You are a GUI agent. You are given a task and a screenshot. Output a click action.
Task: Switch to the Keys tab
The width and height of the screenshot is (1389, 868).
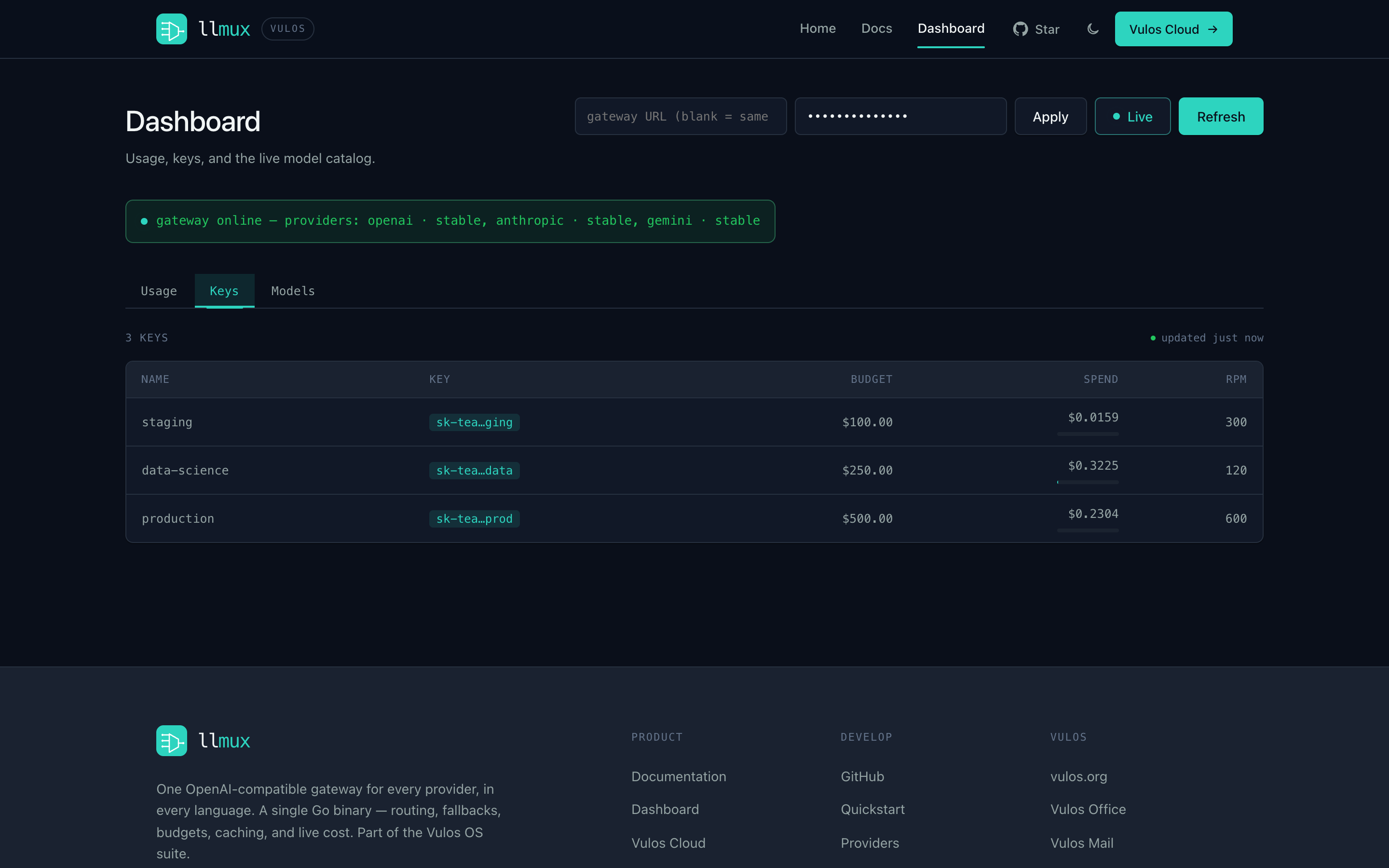(224, 291)
